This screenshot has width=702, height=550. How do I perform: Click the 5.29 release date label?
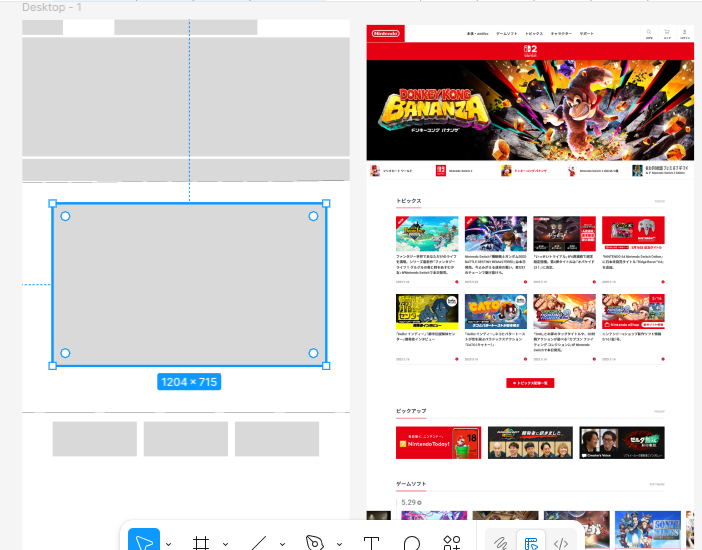click(411, 503)
